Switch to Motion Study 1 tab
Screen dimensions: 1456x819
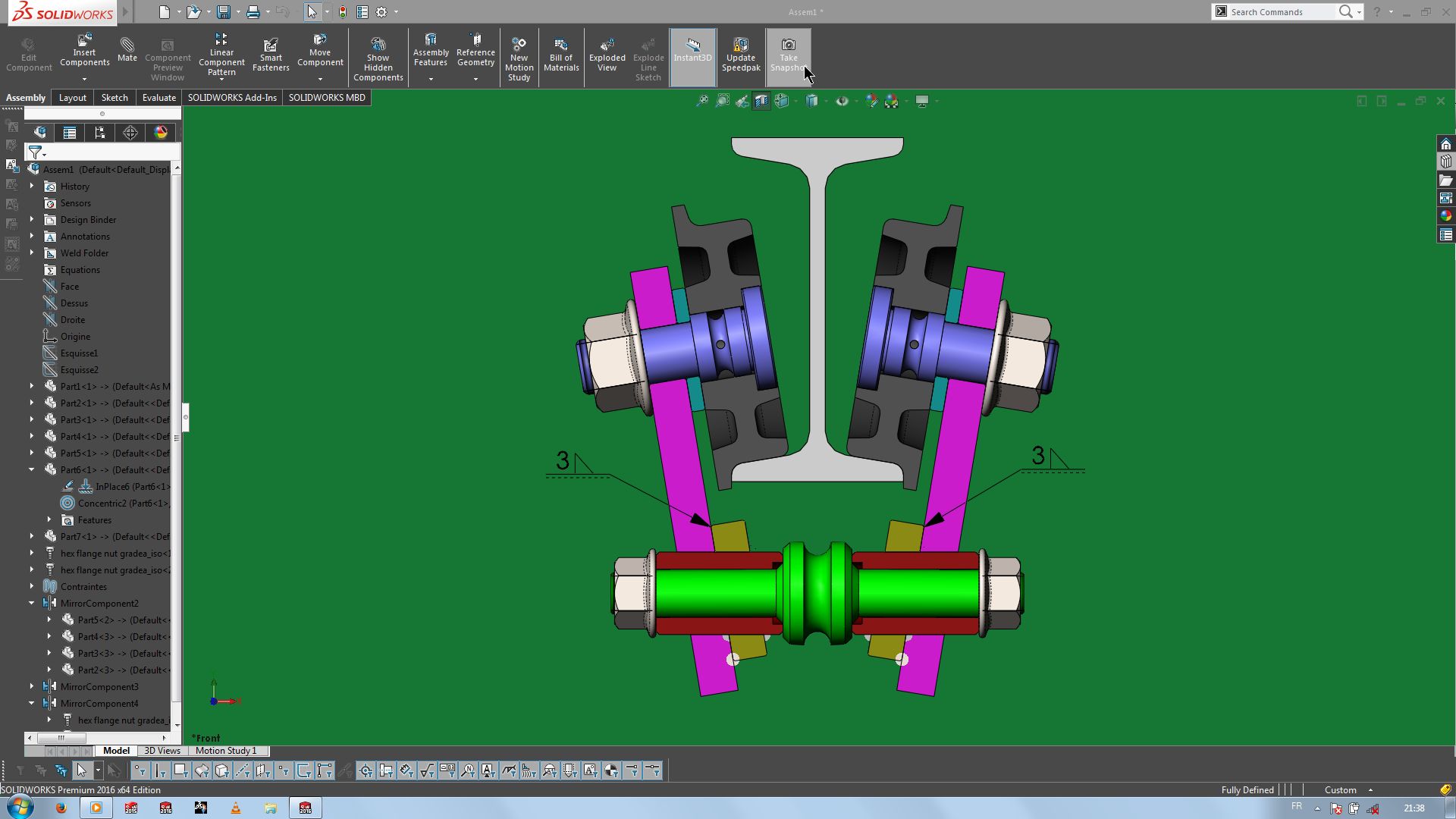coord(226,751)
